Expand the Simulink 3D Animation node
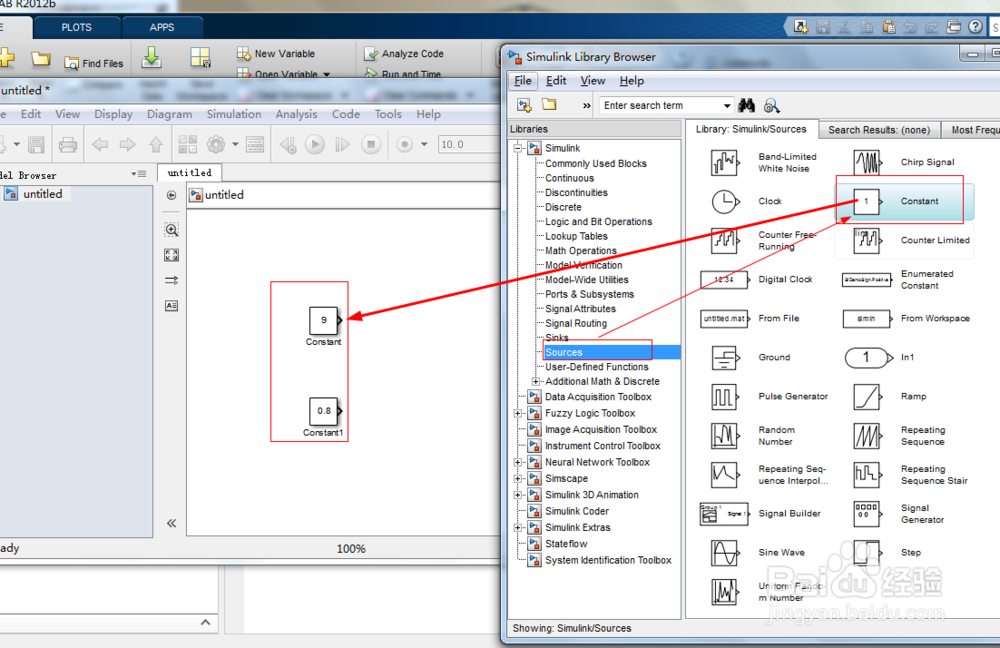The width and height of the screenshot is (1000, 648). coord(518,495)
